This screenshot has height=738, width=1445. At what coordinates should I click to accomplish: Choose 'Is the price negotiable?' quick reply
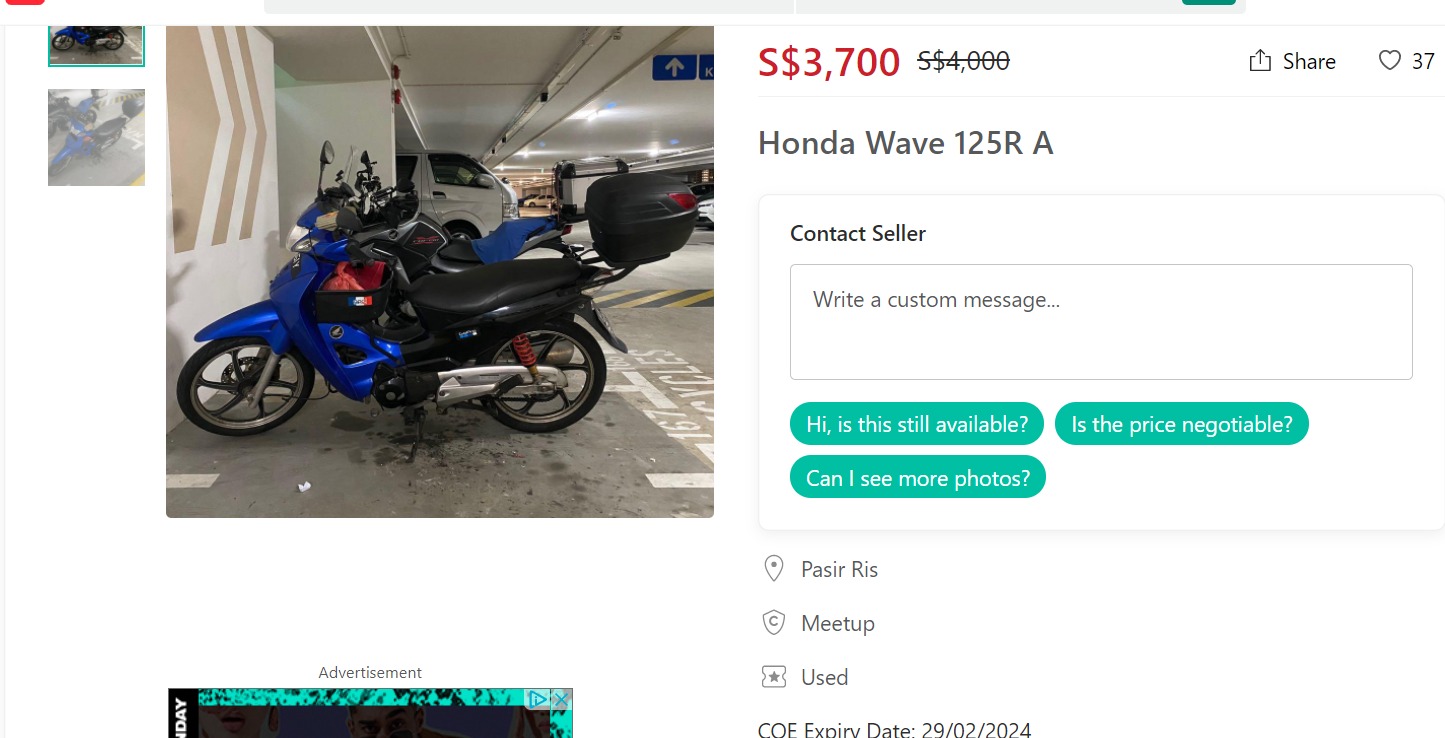(x=1182, y=424)
